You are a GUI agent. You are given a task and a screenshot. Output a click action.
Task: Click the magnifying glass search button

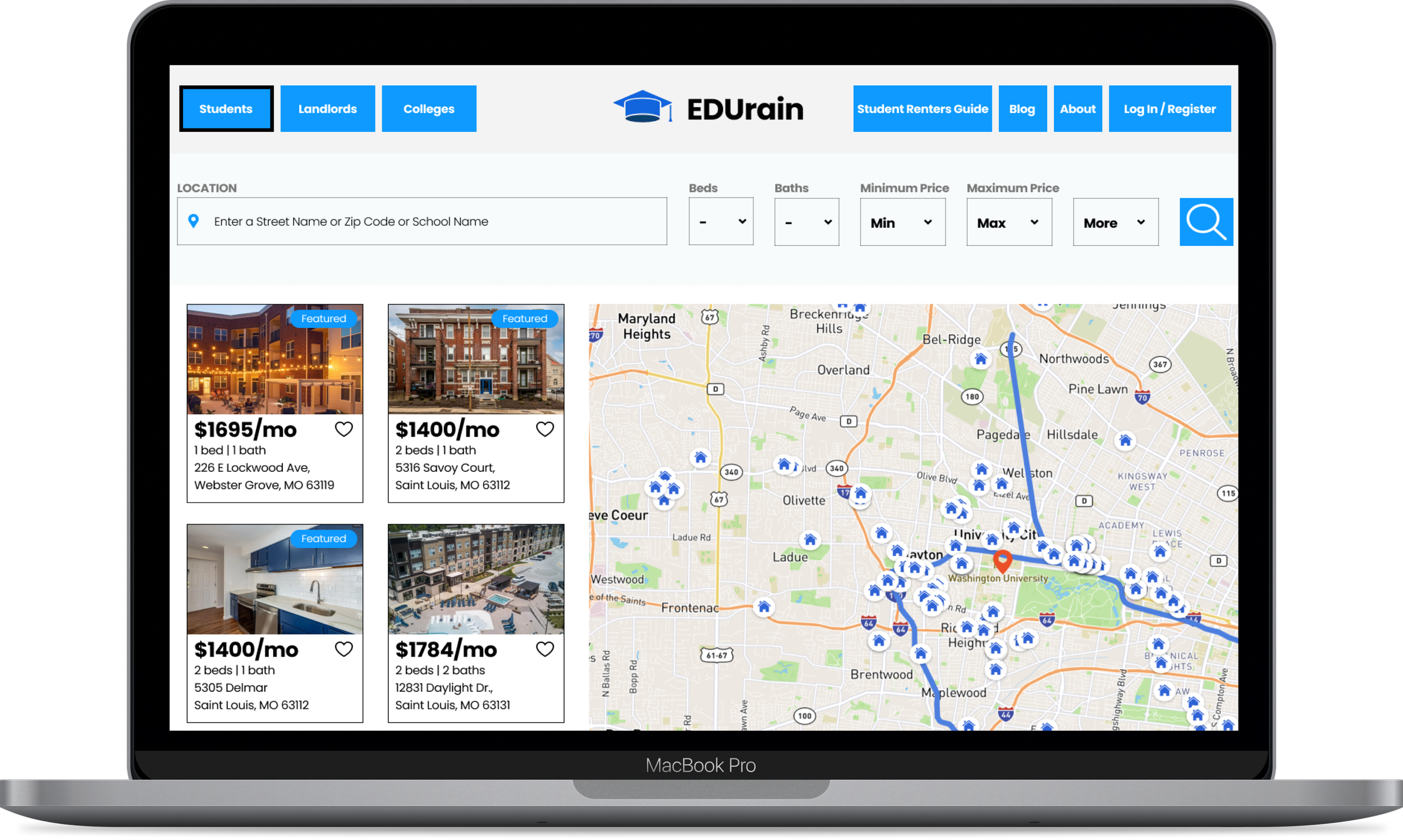[1205, 222]
